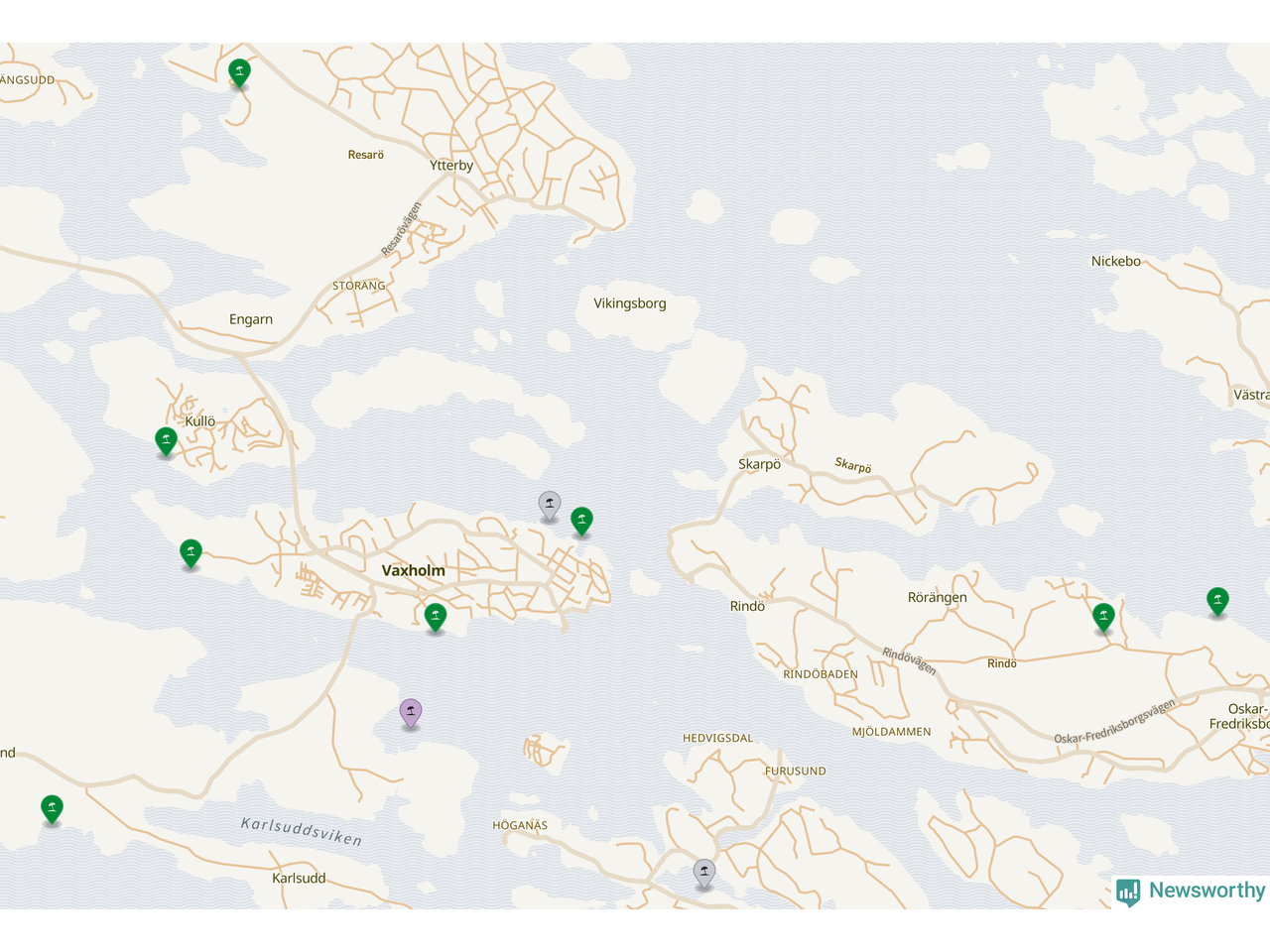Click the Resarö place label

(366, 155)
